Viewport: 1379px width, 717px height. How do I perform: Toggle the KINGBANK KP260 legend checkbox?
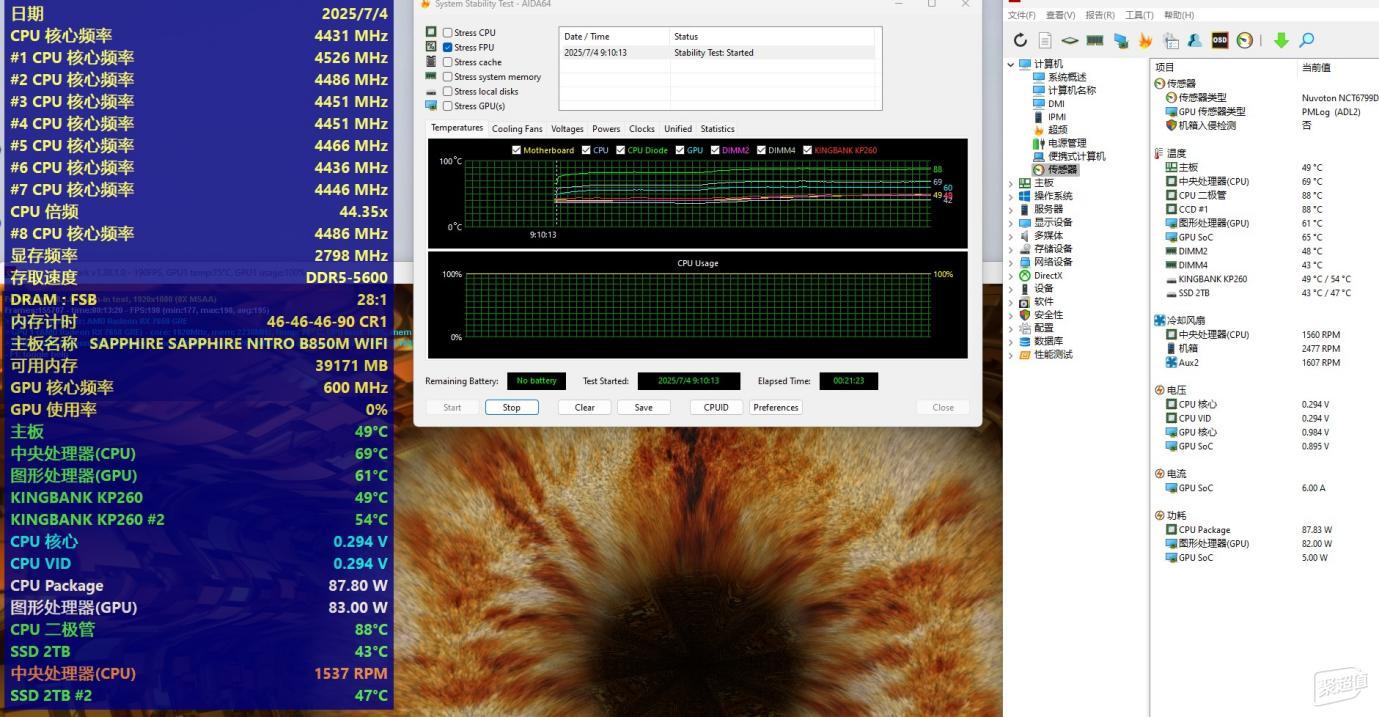point(807,150)
